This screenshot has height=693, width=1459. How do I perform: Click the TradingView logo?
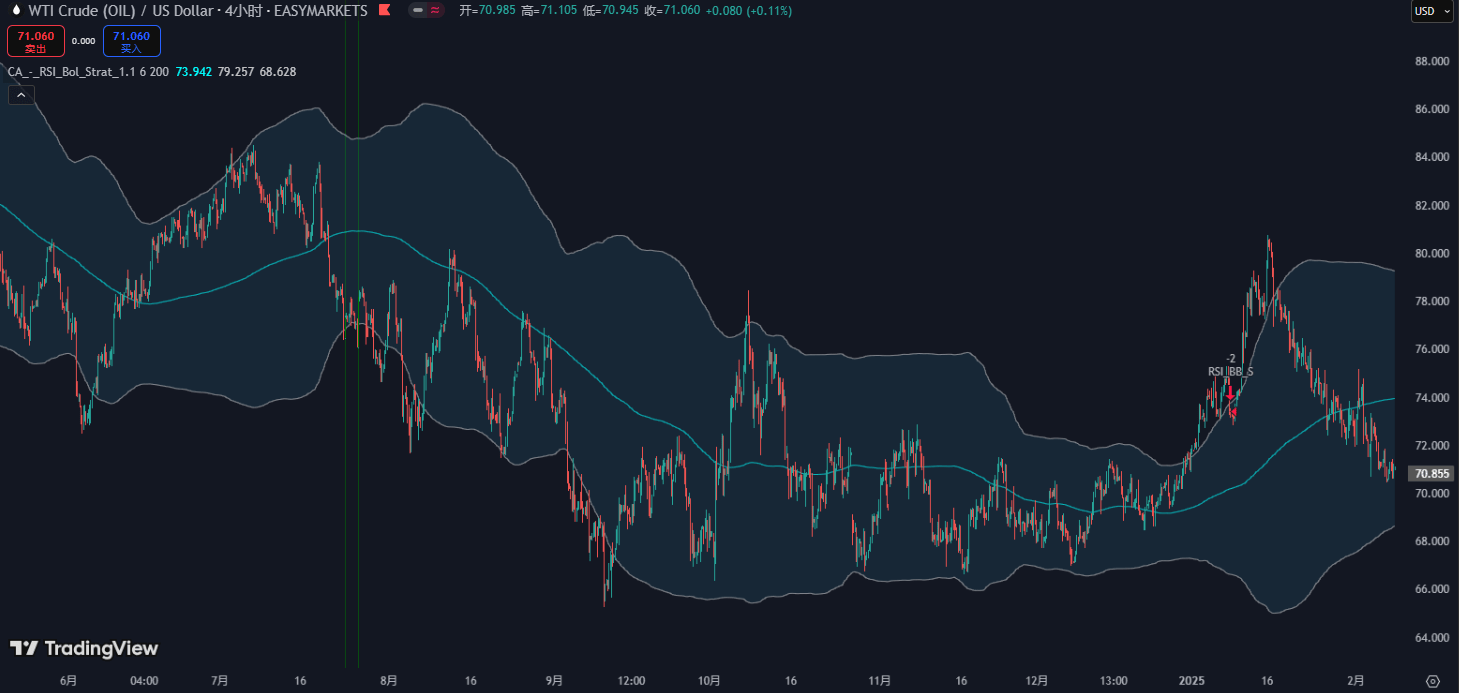84,649
